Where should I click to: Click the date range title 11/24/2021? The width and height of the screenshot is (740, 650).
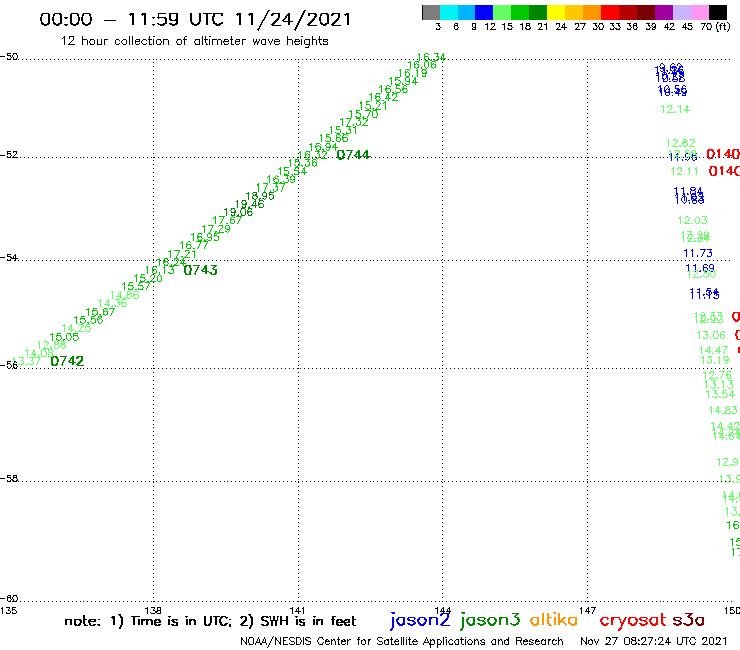(293, 19)
